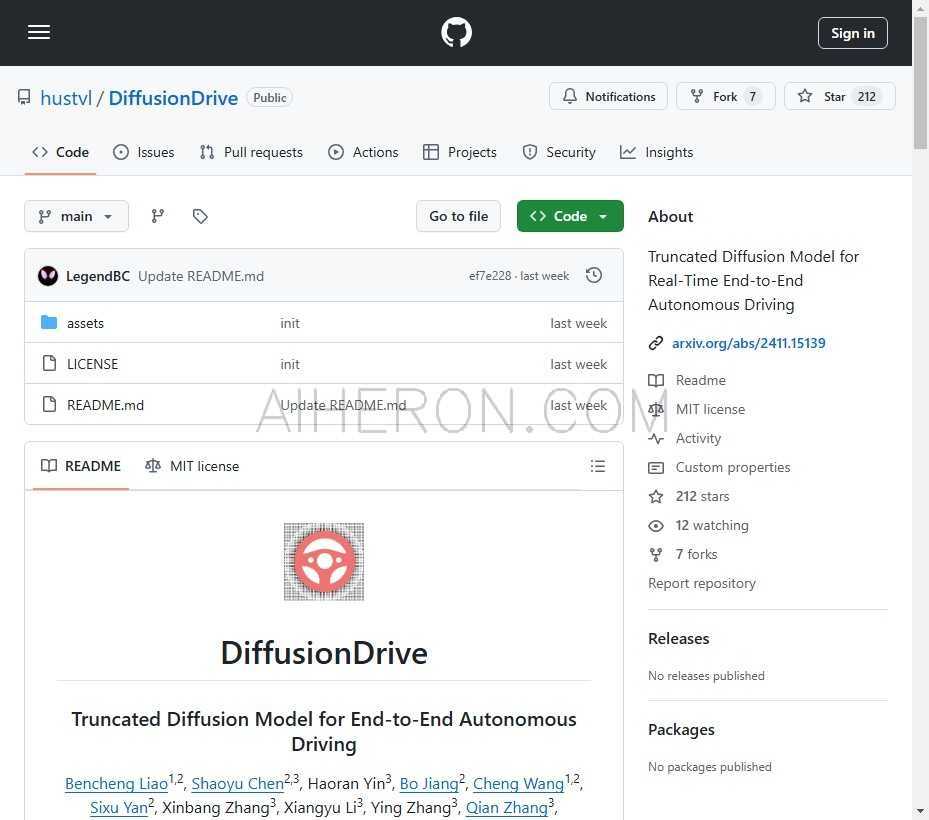
Task: Open Sixu Yan author link
Action: click(x=118, y=808)
